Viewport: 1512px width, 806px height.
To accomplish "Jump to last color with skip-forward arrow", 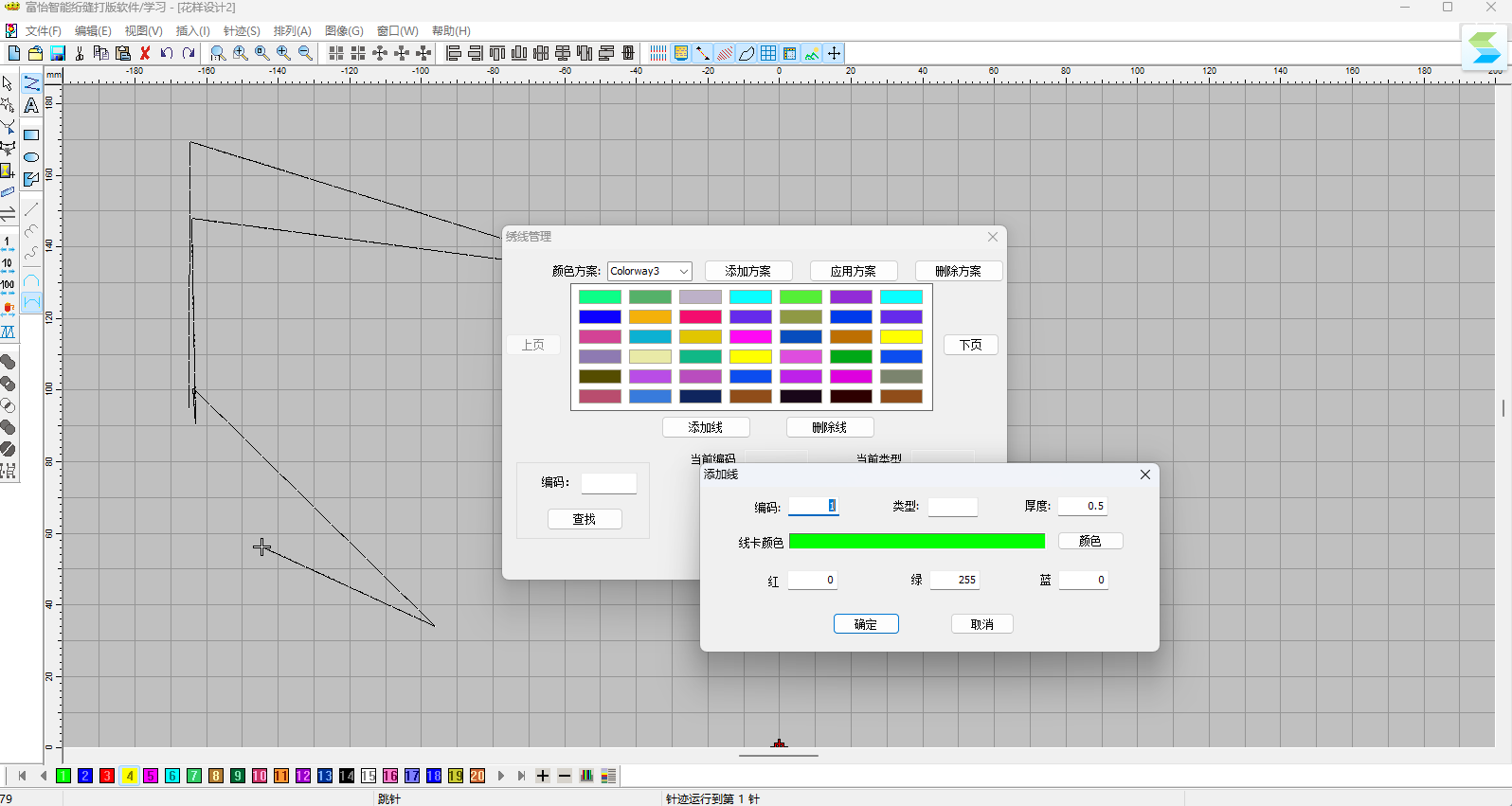I will tap(521, 776).
